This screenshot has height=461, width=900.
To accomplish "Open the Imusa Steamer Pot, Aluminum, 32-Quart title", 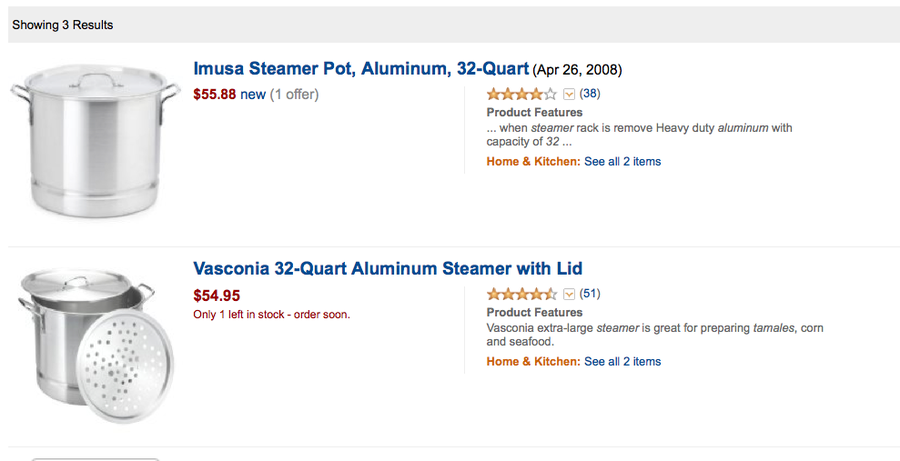I will pyautogui.click(x=360, y=69).
